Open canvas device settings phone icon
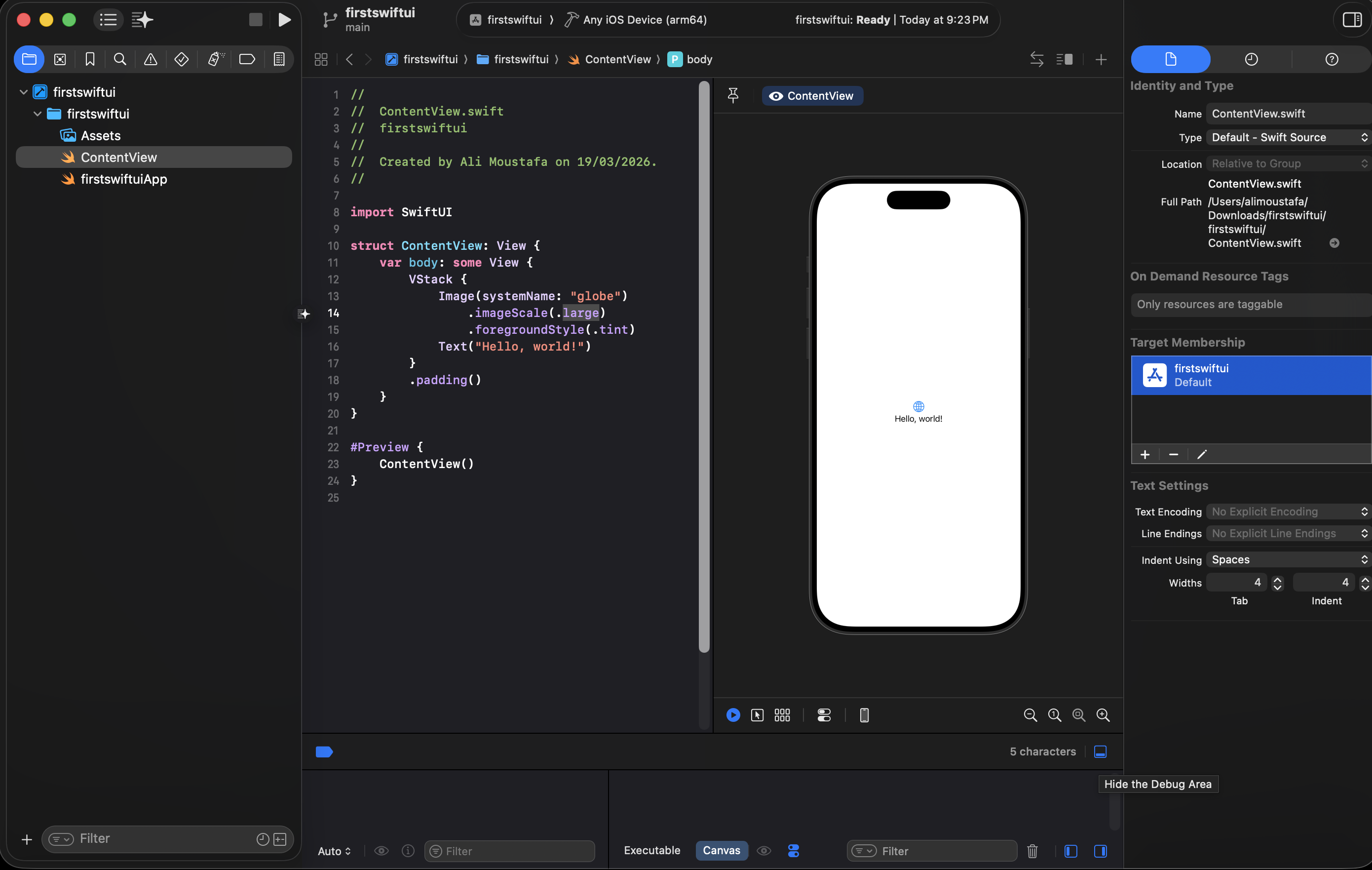Image resolution: width=1372 pixels, height=870 pixels. click(864, 715)
